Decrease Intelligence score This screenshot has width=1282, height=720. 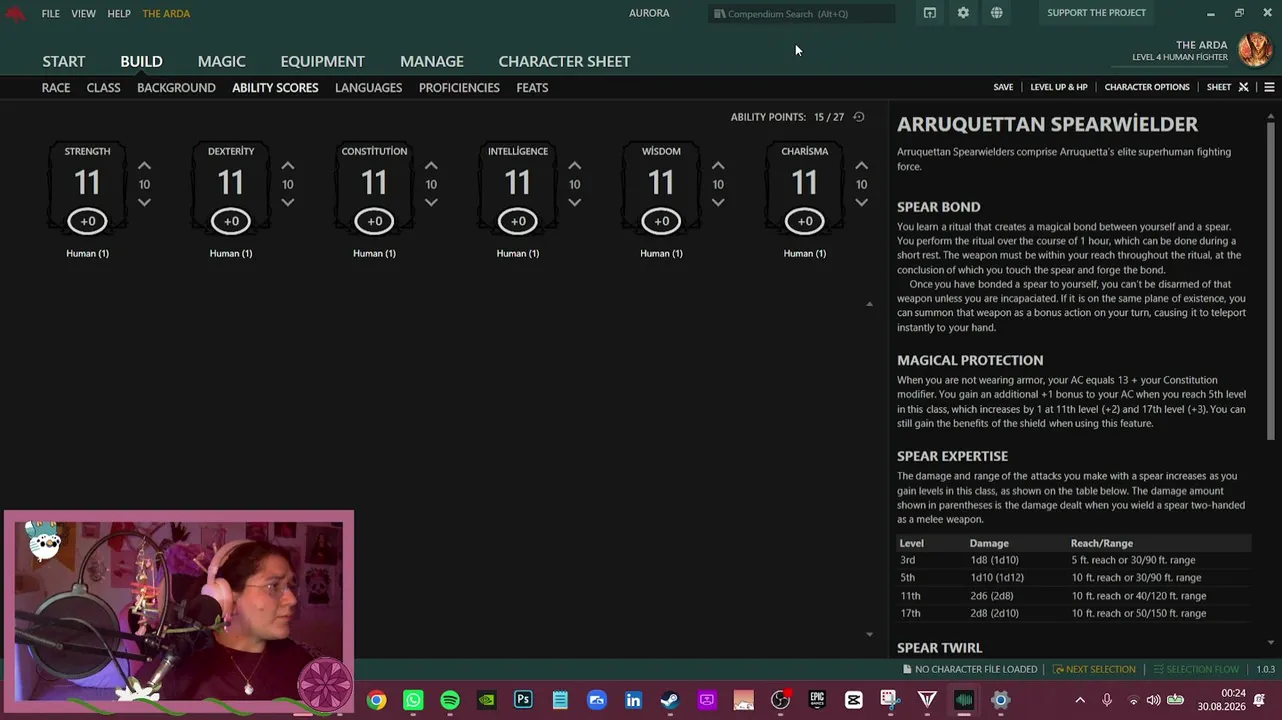[x=574, y=202]
